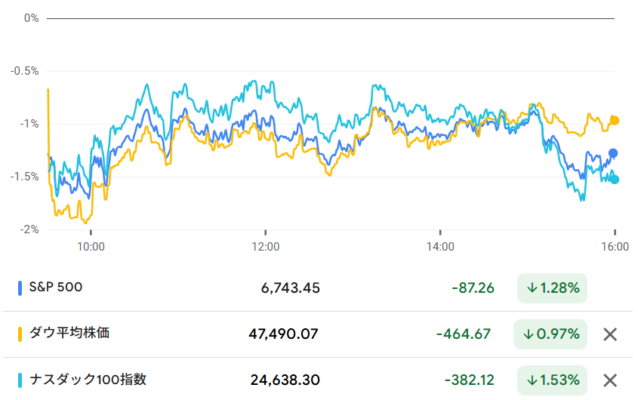This screenshot has width=638, height=400.
Task: Click the Nasdaq down 1.53% badge
Action: 551,380
